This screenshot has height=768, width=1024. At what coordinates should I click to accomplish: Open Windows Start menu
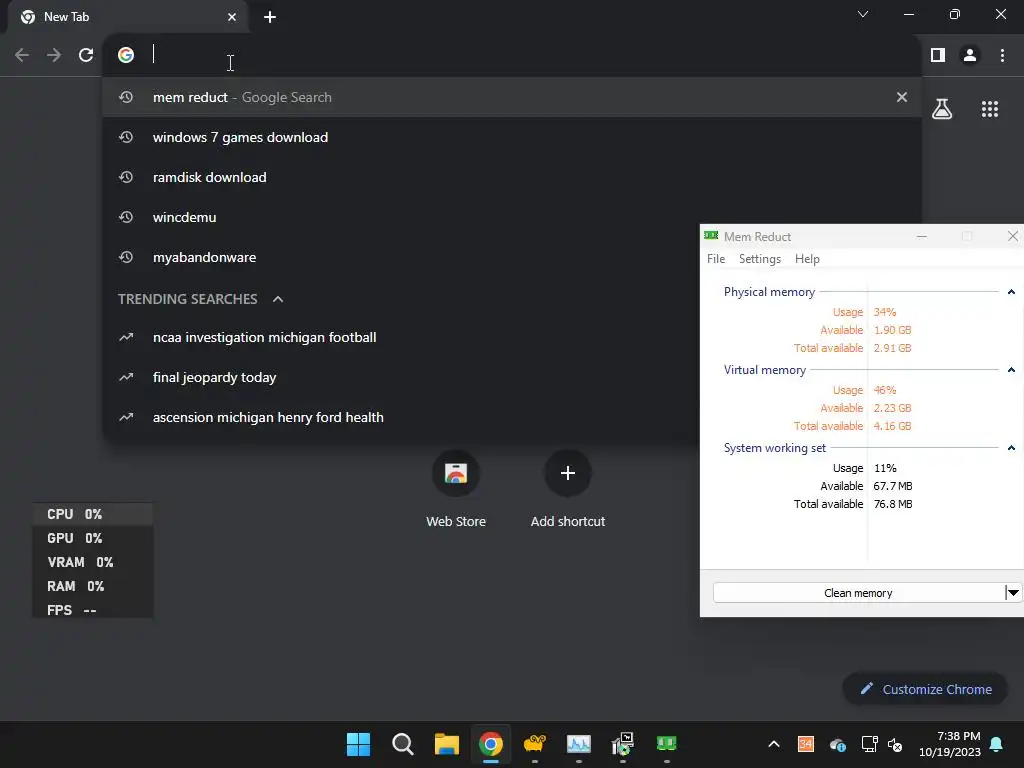click(358, 744)
